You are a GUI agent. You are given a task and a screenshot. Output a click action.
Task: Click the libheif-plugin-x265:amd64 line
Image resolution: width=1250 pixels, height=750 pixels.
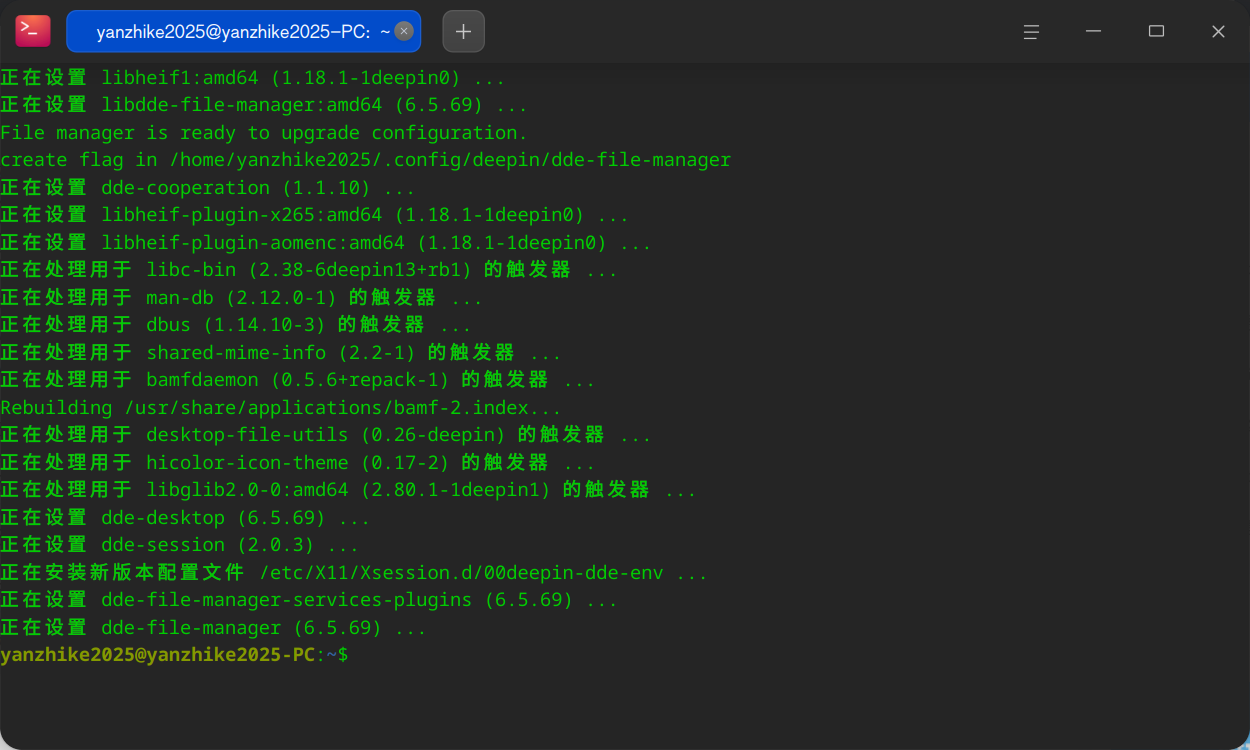315,215
